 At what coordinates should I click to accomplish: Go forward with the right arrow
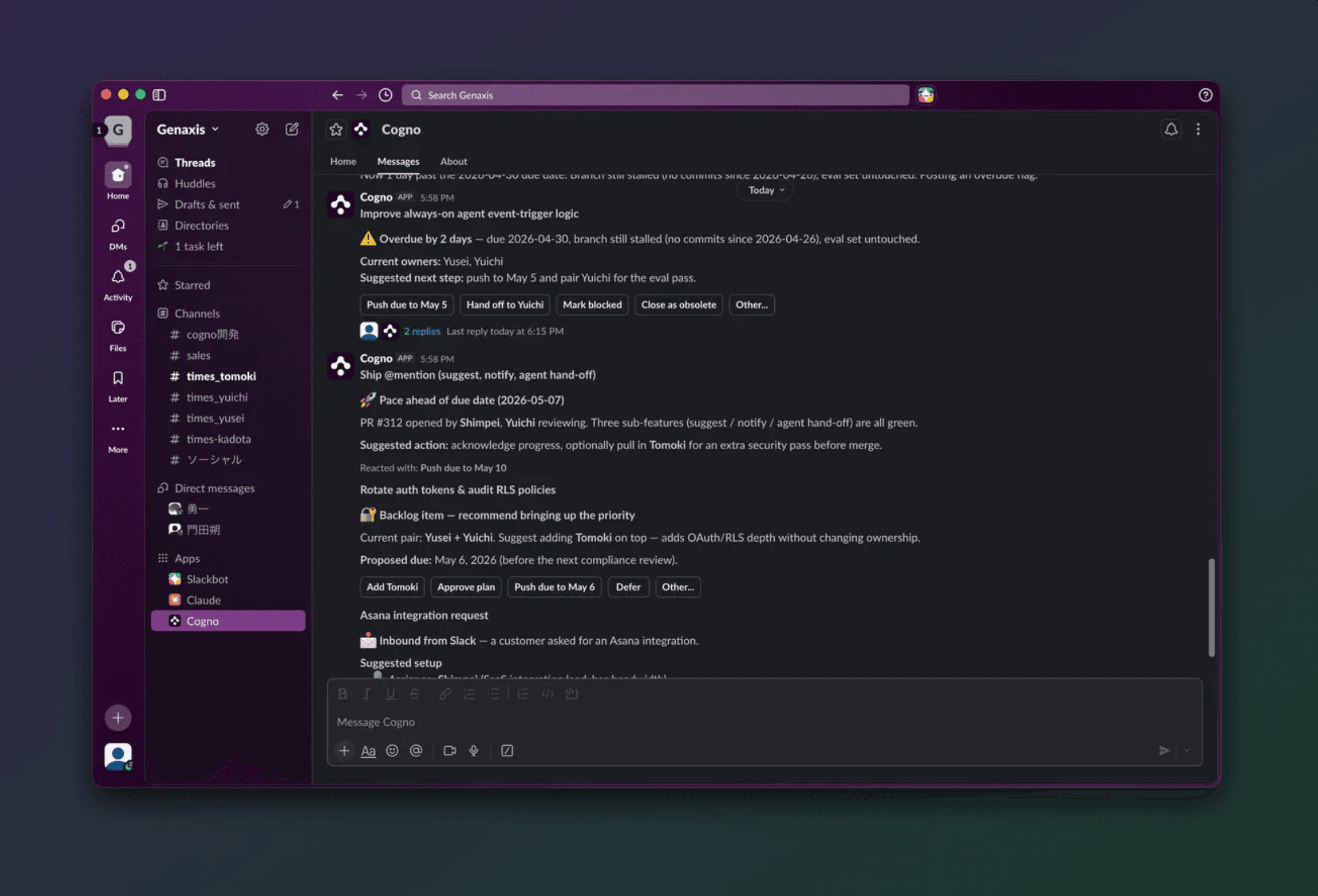[x=361, y=95]
